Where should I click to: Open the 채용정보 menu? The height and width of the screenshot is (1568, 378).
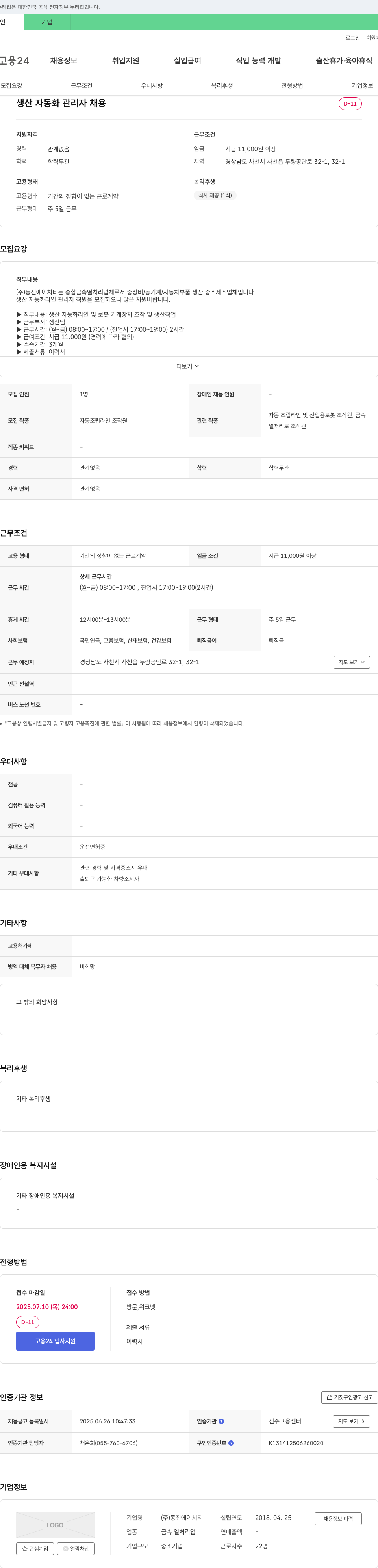coord(63,60)
